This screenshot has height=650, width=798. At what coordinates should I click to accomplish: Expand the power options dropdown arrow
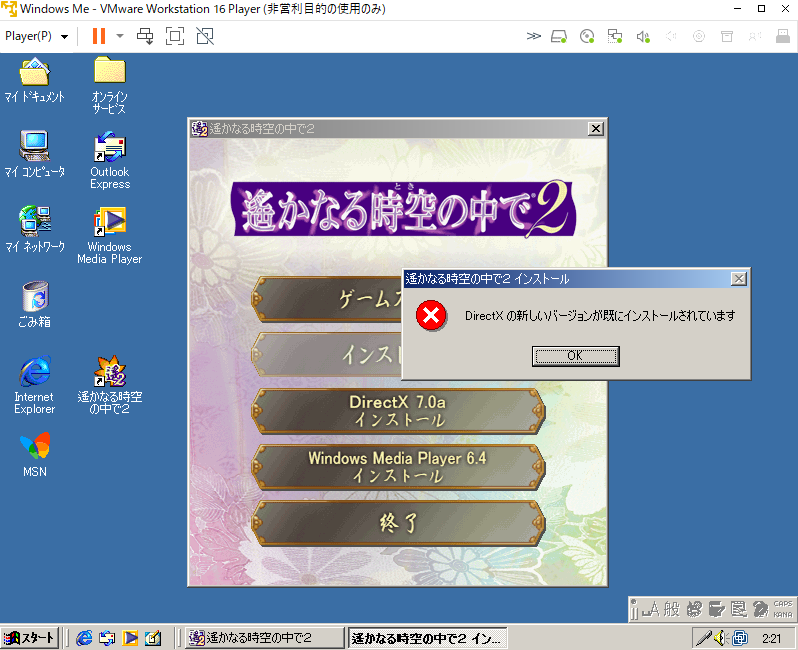tap(120, 36)
